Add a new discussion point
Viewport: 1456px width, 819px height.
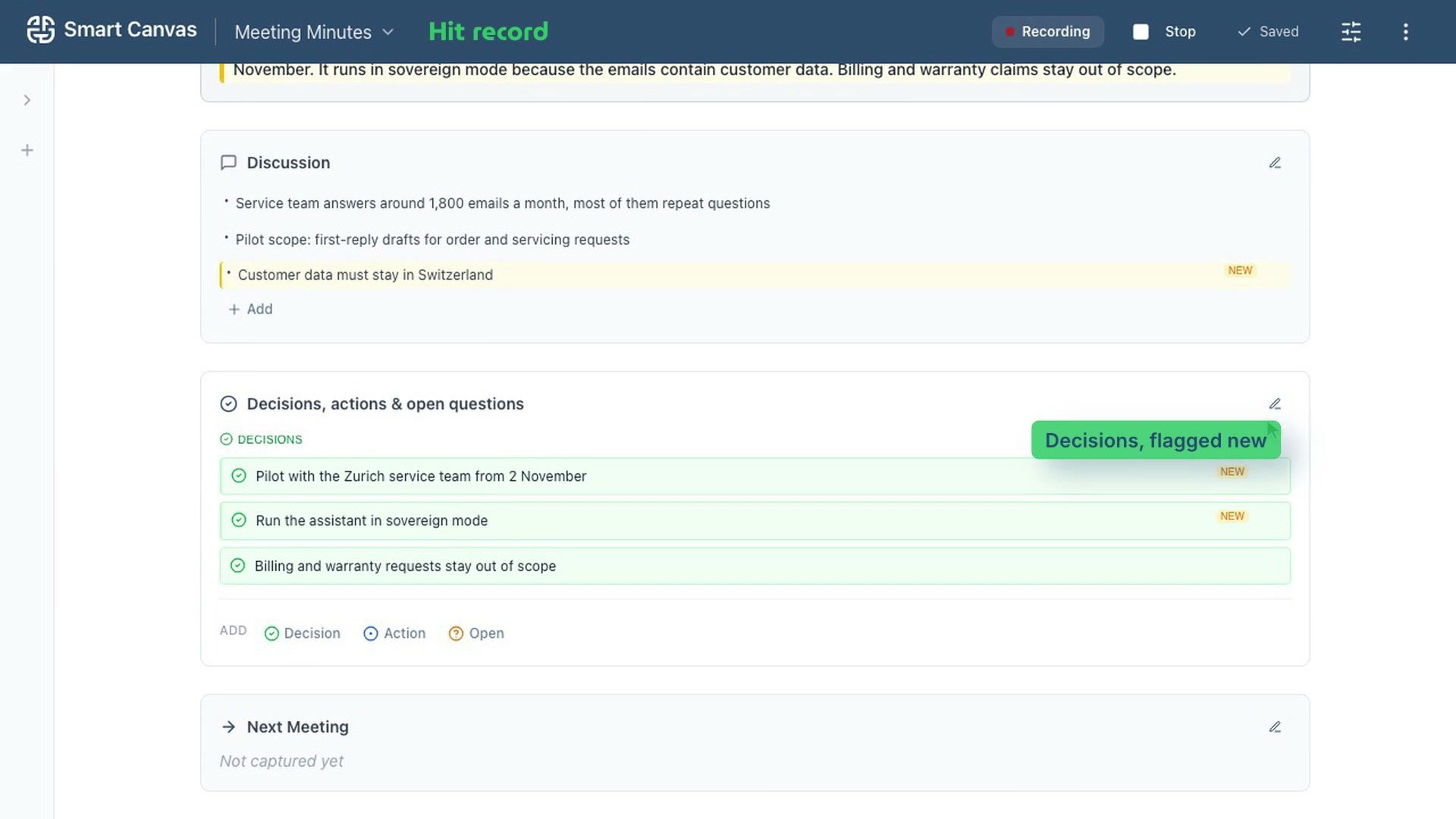pyautogui.click(x=250, y=309)
